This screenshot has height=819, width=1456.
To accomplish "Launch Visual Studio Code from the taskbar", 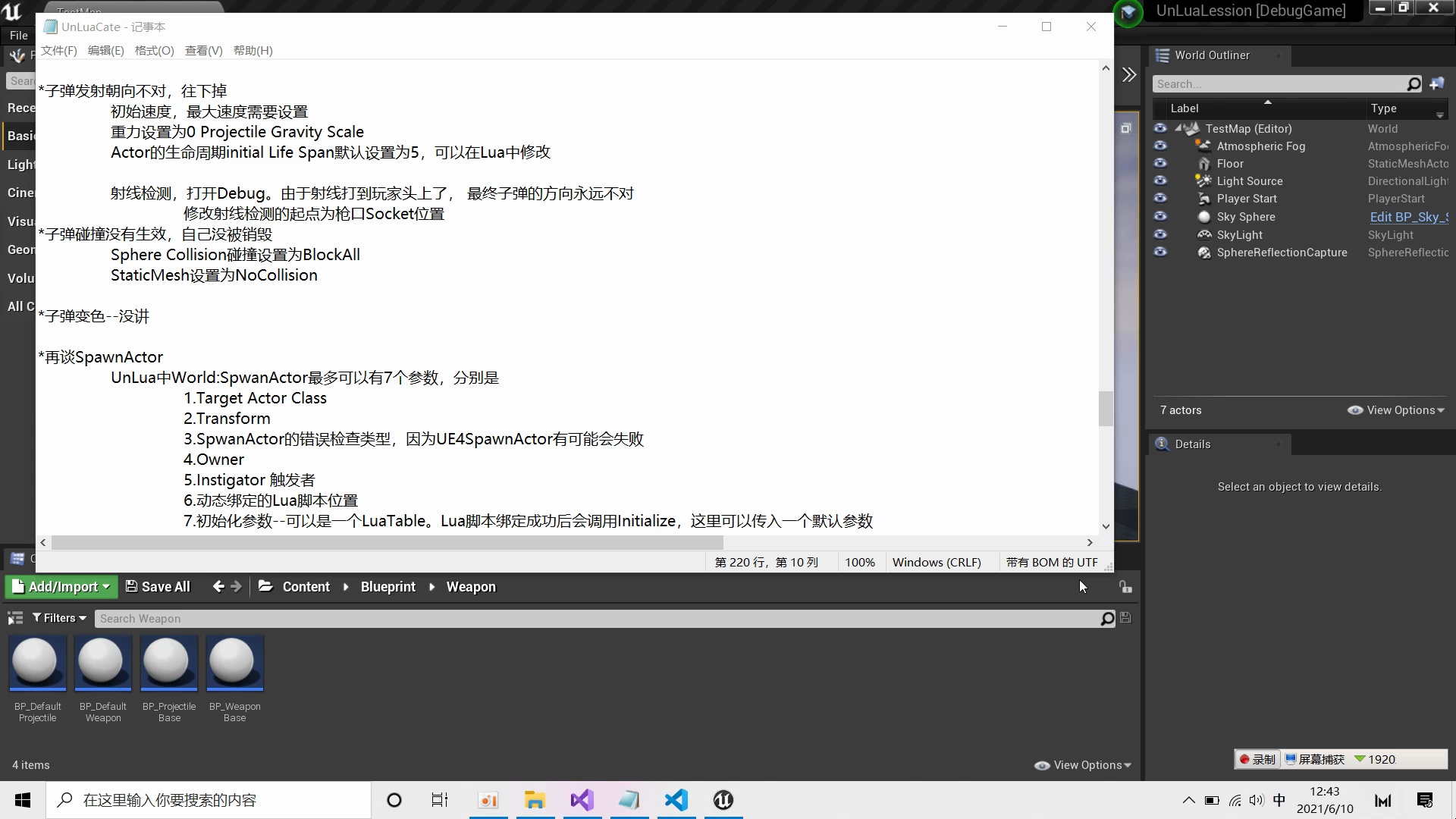I will click(x=676, y=800).
